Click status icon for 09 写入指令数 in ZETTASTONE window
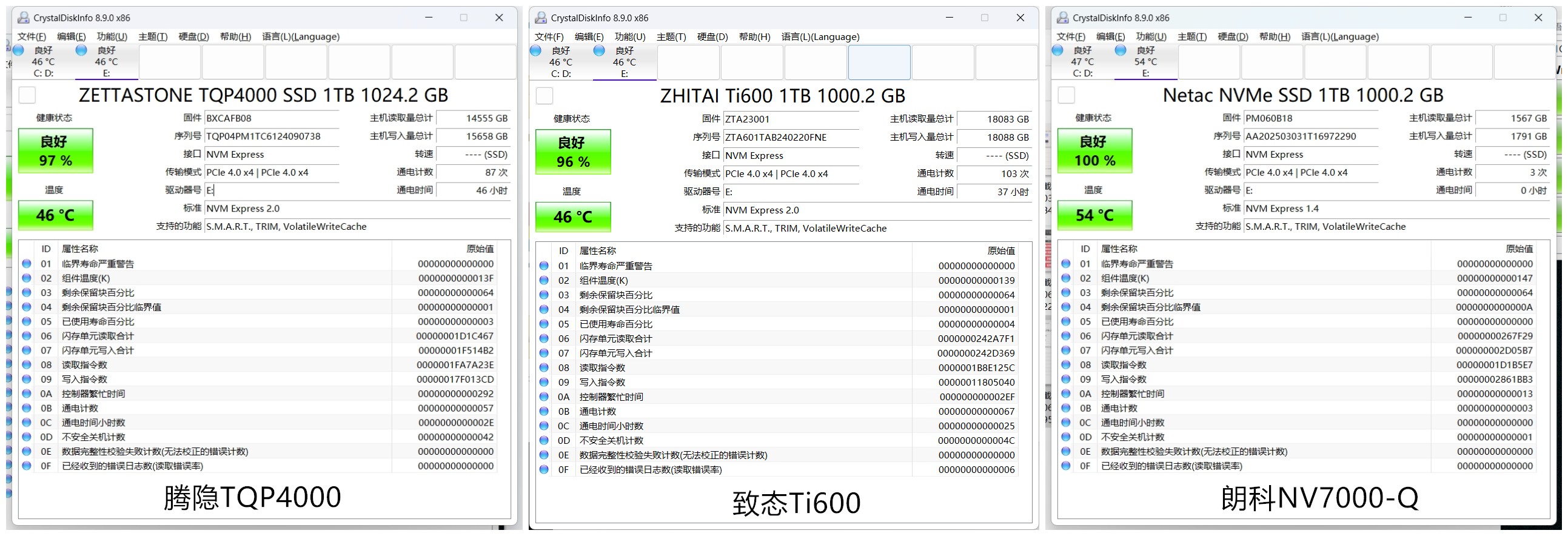1568x536 pixels. (x=27, y=379)
